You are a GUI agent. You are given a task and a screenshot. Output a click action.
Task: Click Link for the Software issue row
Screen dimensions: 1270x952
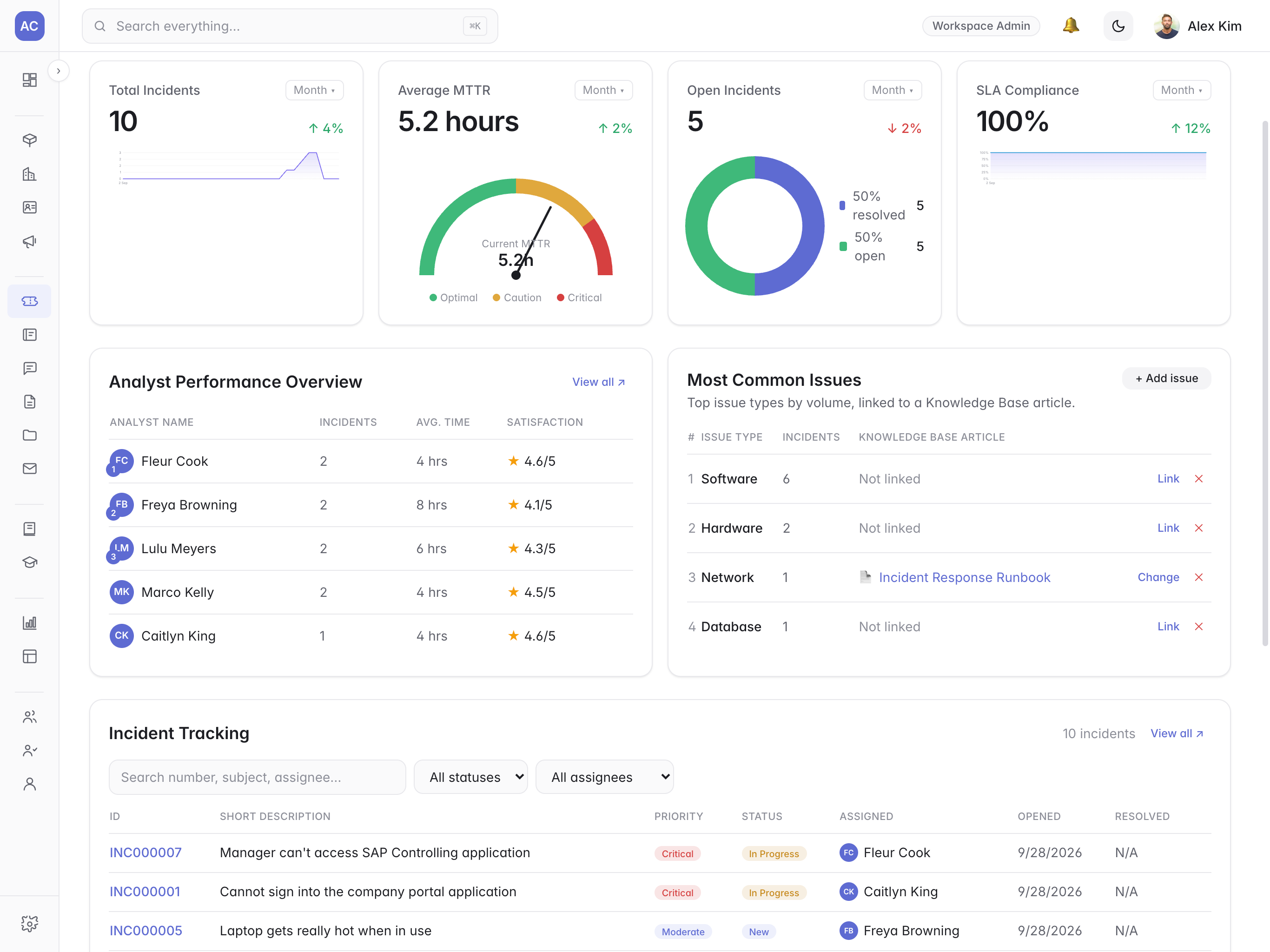pos(1168,479)
